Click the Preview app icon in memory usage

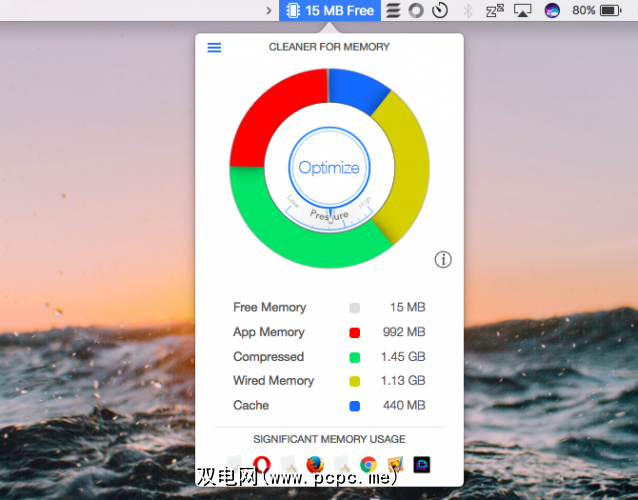[x=394, y=464]
